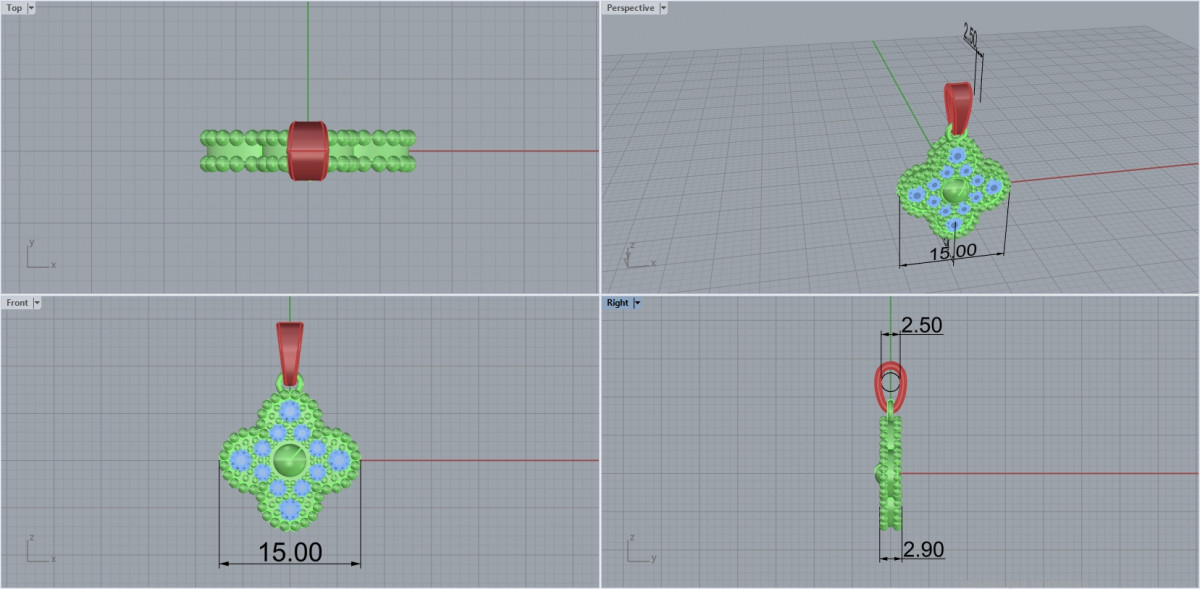
Task: Select the 15.00 dimension in Front view
Action: click(290, 551)
